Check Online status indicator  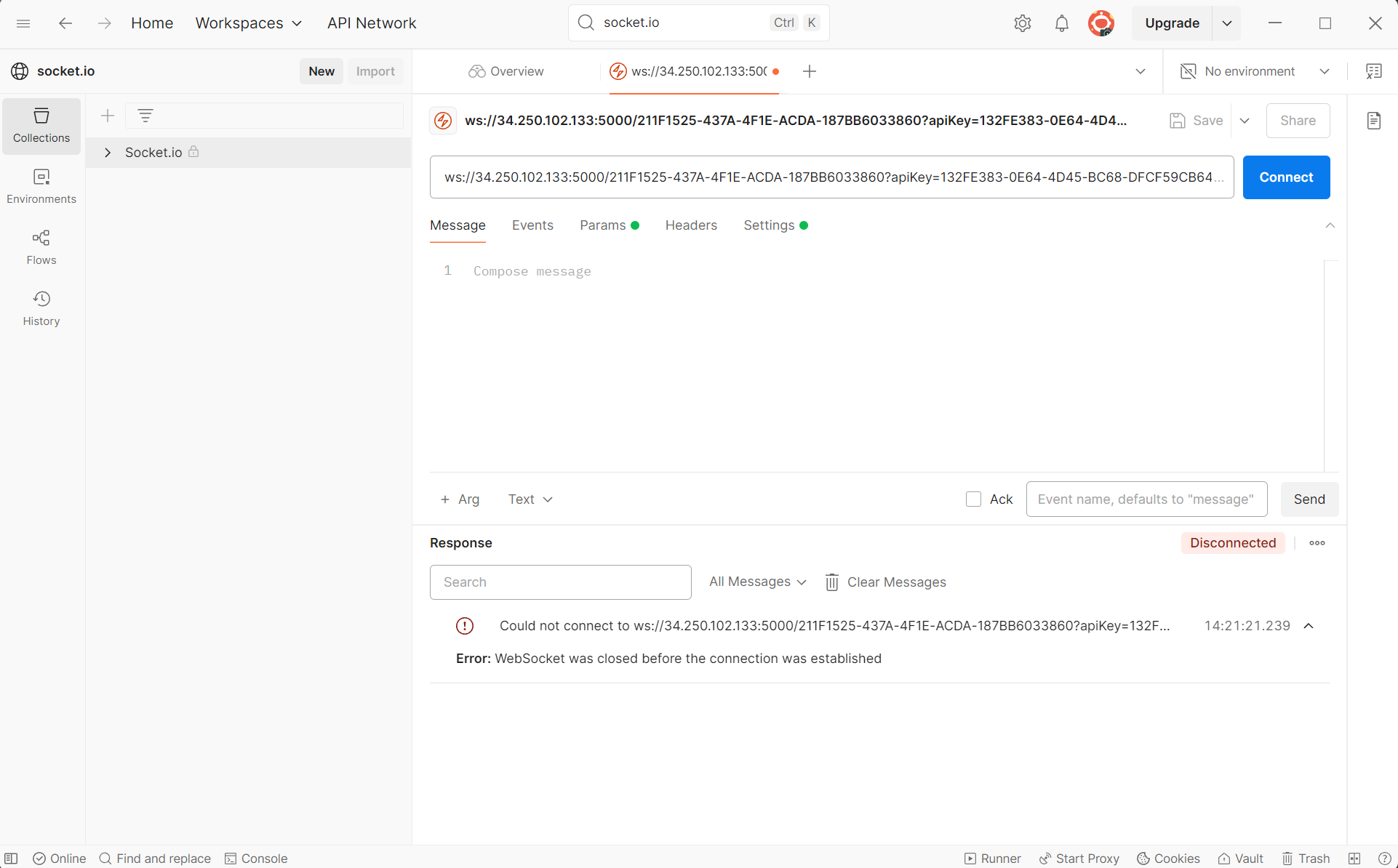pos(60,859)
